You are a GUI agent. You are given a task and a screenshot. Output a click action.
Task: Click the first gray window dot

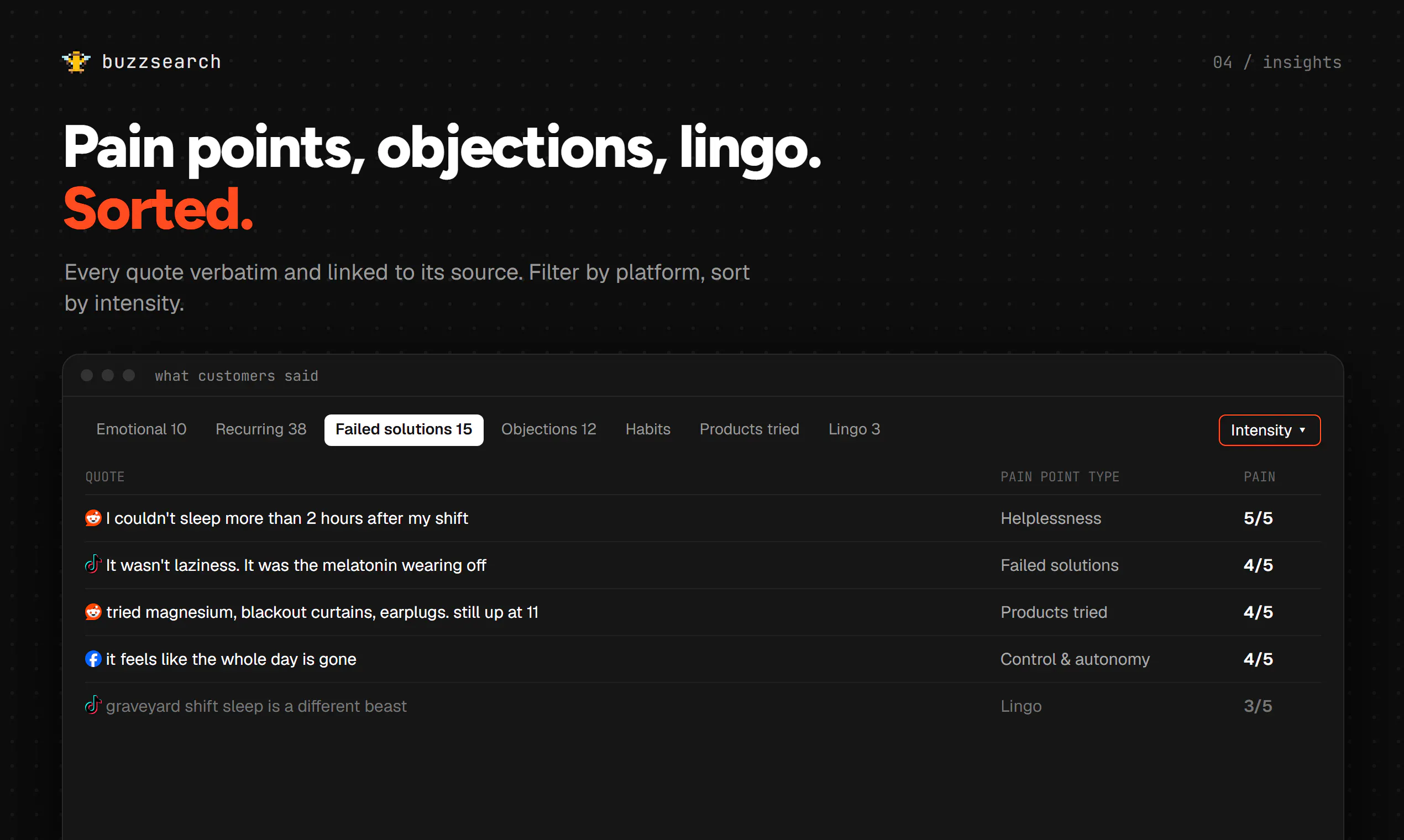pos(87,375)
